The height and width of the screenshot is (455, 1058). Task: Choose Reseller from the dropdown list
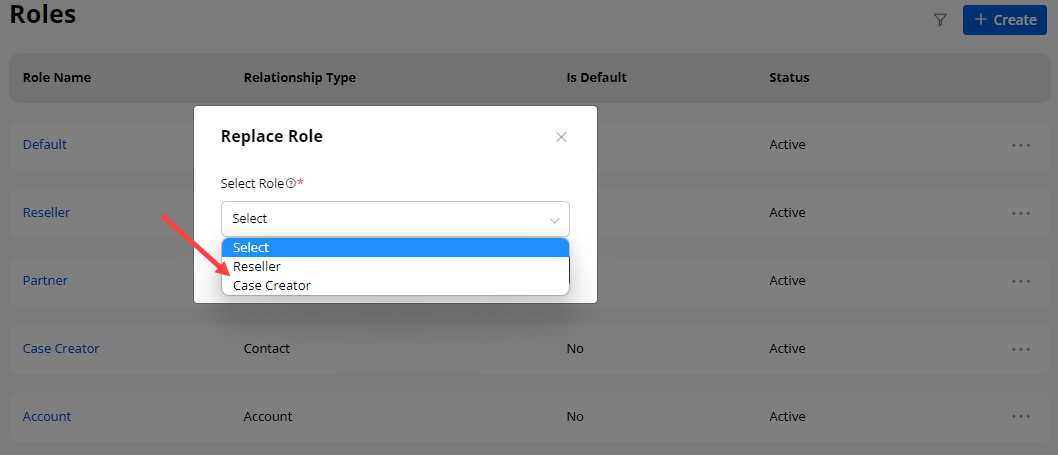[257, 267]
